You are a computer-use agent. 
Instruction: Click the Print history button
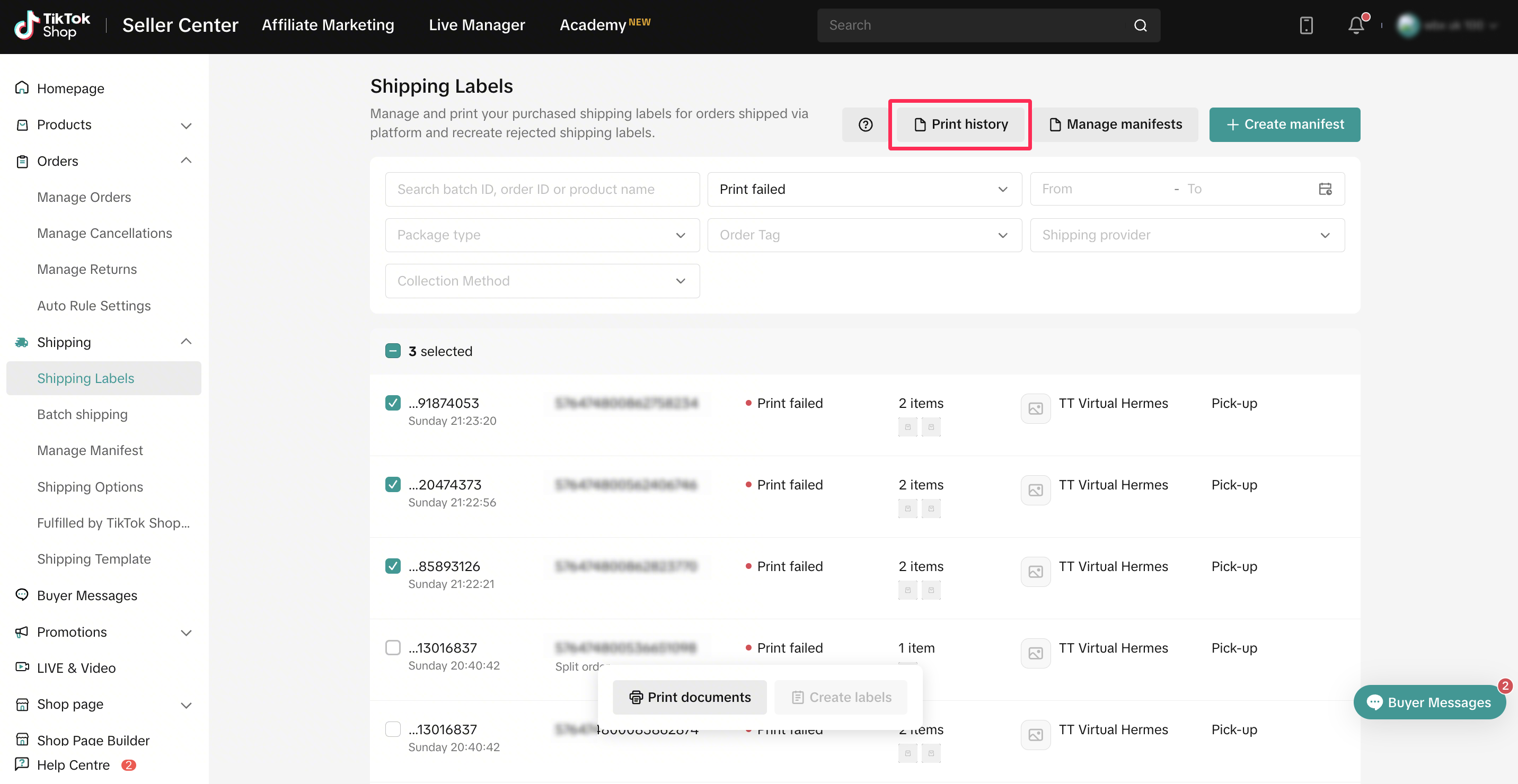pos(960,124)
